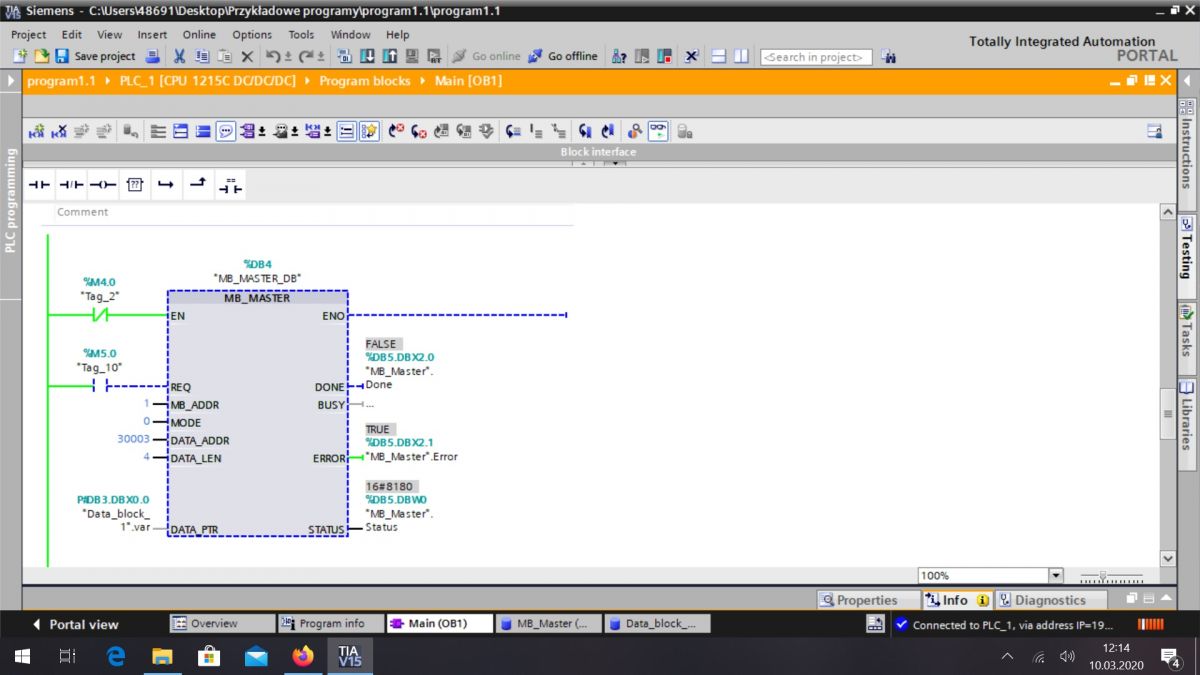Insert a normally closed contact
Viewport: 1200px width, 675px height.
[x=71, y=185]
